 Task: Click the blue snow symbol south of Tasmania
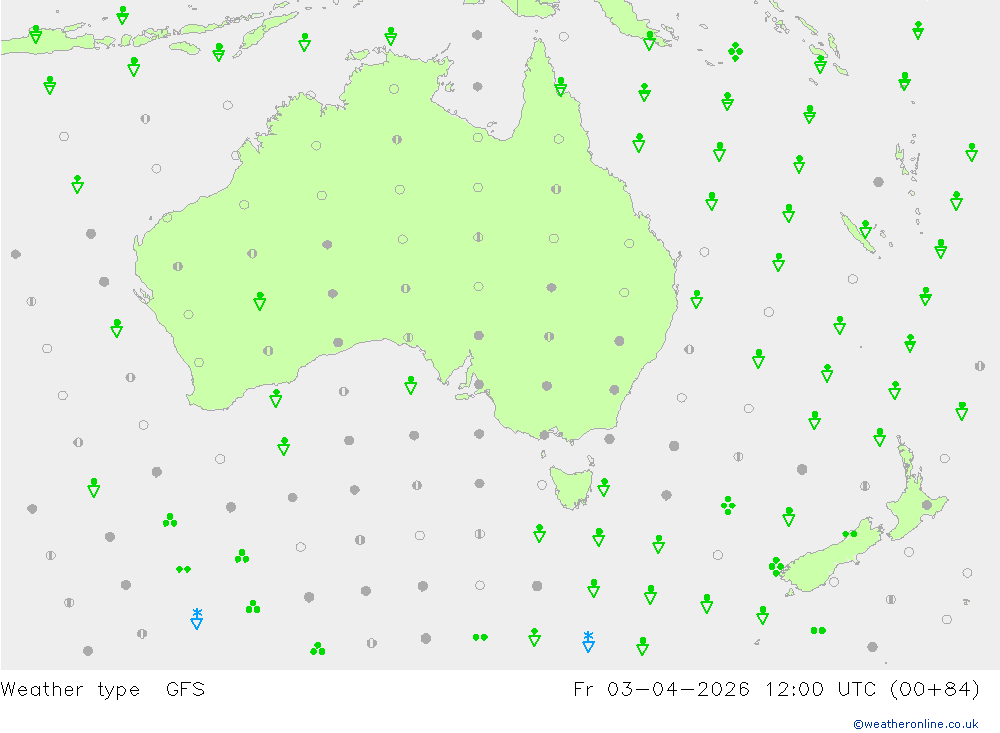588,642
